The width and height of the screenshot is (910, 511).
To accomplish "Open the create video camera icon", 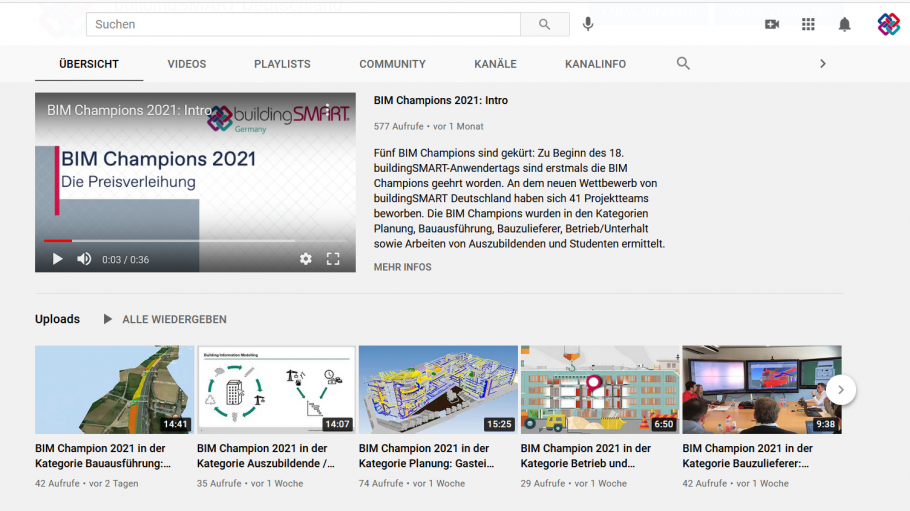I will [x=772, y=24].
